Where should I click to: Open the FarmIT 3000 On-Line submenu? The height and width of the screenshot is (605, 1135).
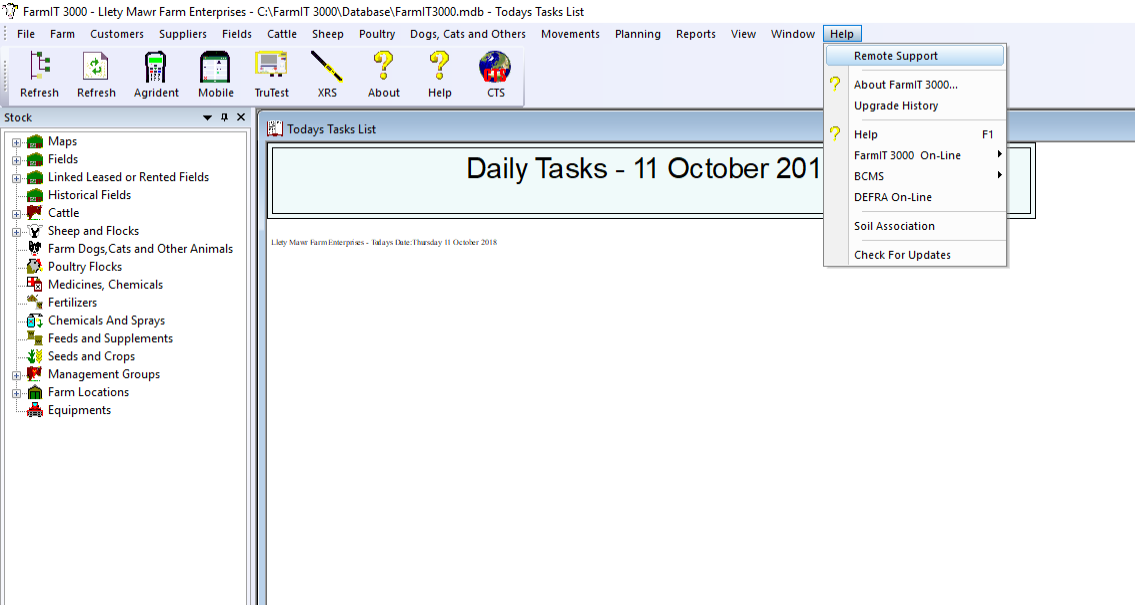coord(916,155)
